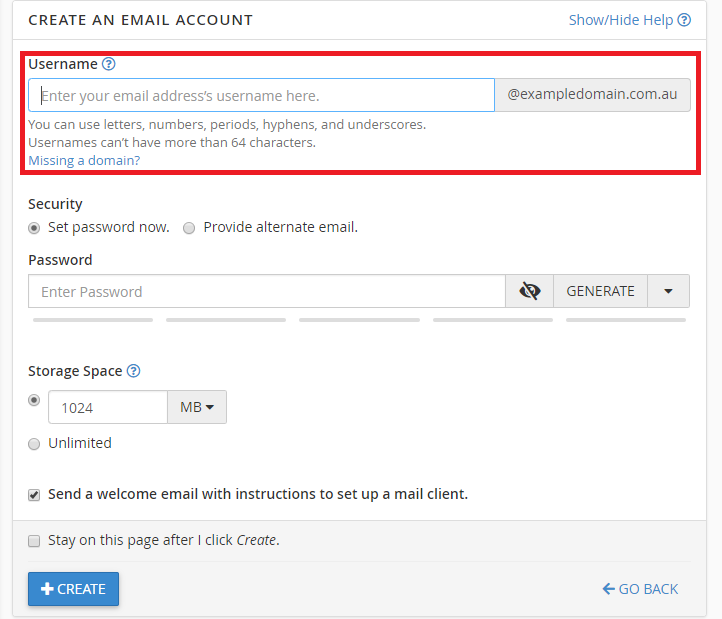This screenshot has width=722, height=619.
Task: Select the radio button for custom storage size
Action: click(x=35, y=400)
